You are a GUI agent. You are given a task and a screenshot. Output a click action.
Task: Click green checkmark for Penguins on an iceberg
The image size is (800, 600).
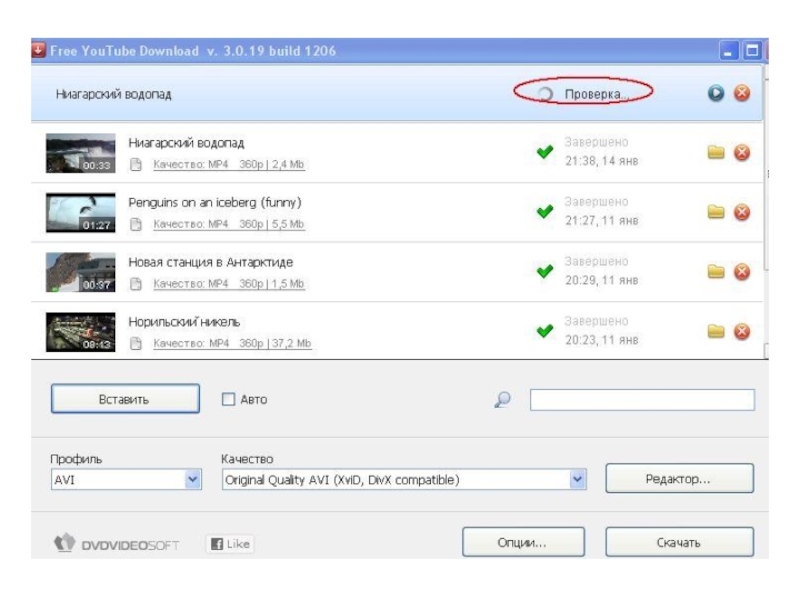pyautogui.click(x=544, y=211)
